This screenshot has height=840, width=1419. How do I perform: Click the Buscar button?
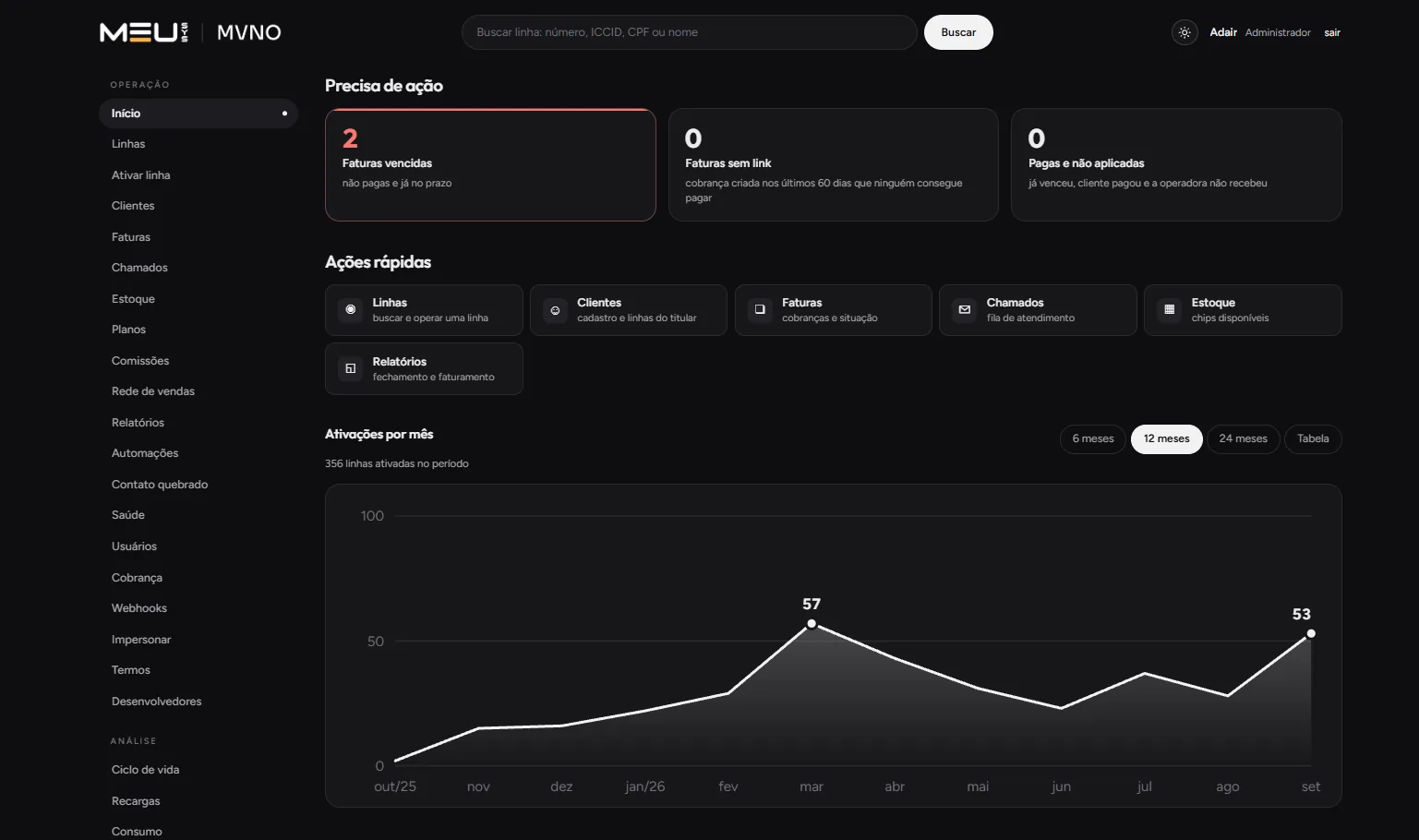tap(958, 32)
